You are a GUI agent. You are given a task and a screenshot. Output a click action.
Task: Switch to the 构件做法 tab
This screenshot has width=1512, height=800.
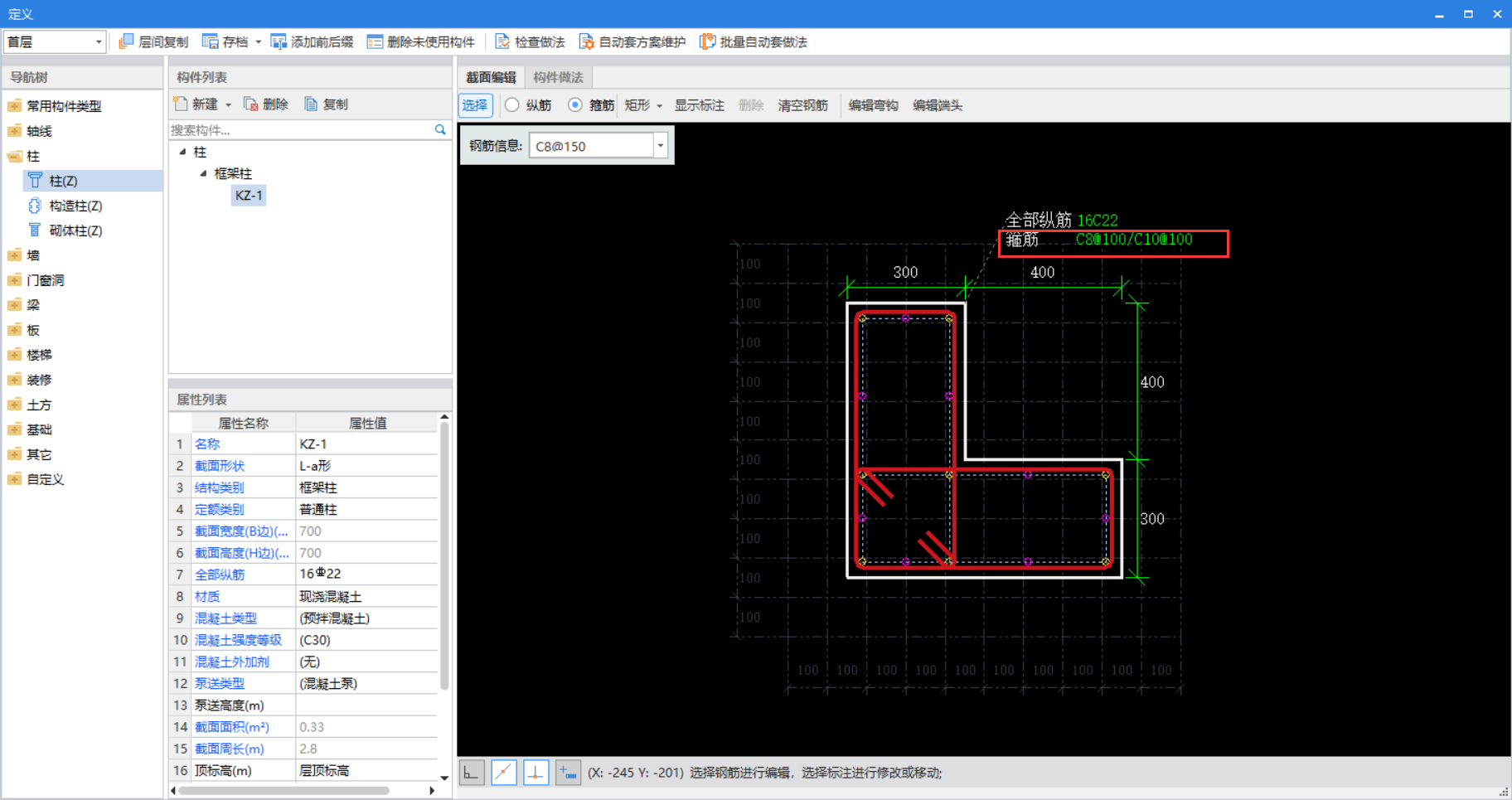coord(558,77)
